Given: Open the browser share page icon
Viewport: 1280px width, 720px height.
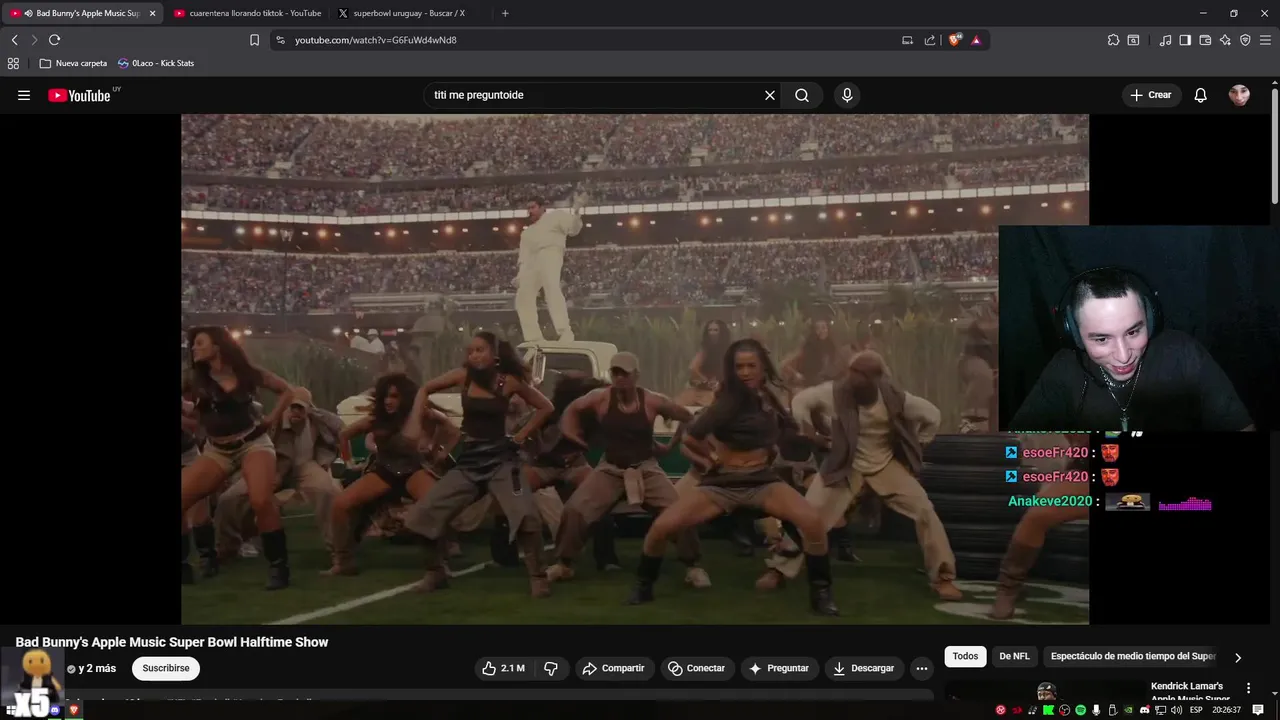Looking at the screenshot, I should (930, 40).
